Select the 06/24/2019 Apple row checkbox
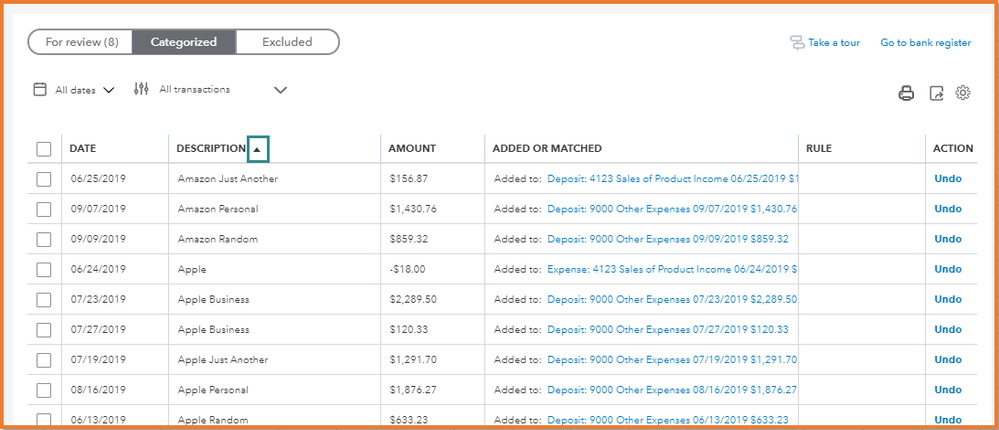Image resolution: width=999 pixels, height=430 pixels. [x=44, y=269]
